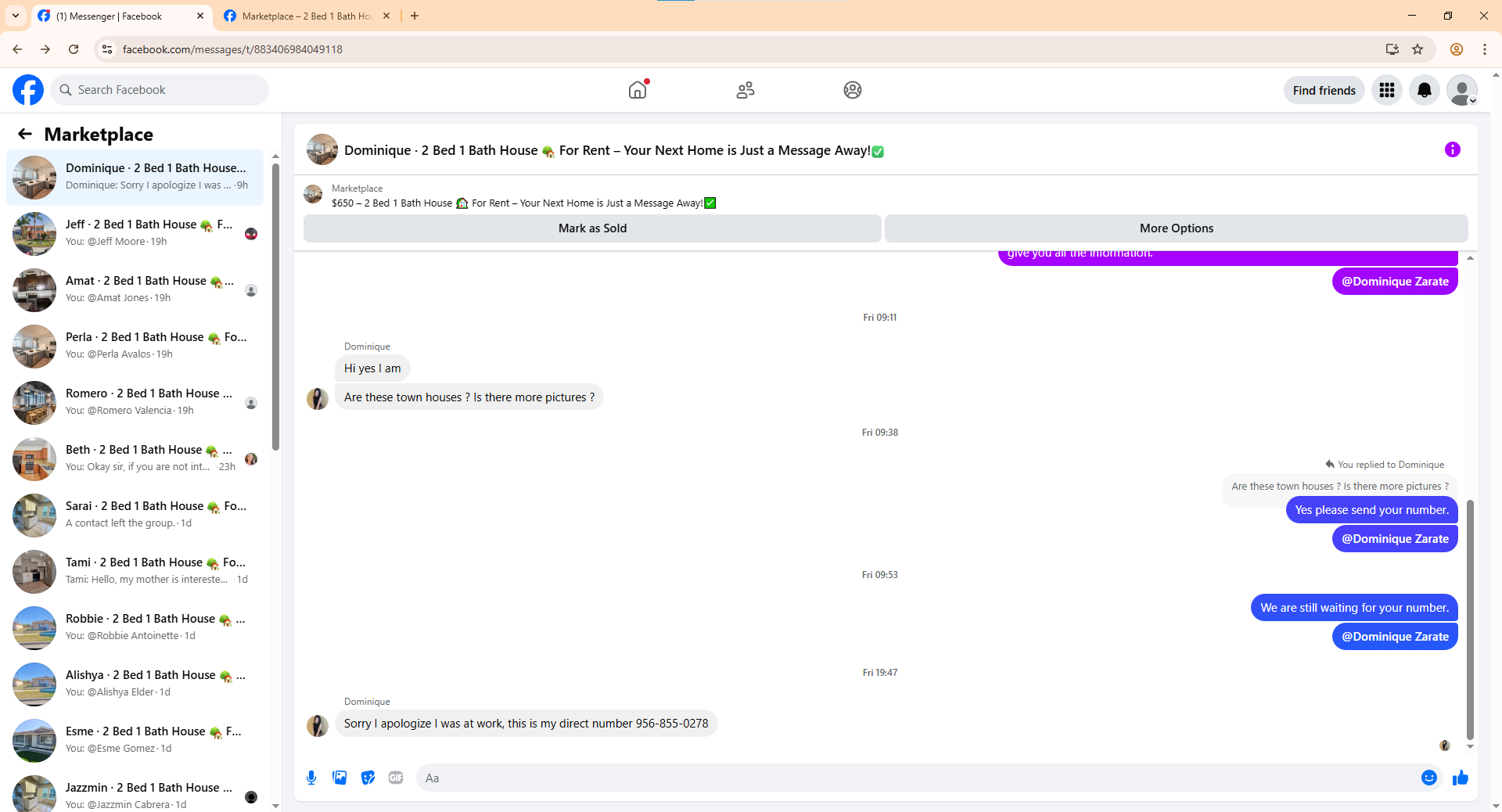Click message with direct number 956-855-0278
This screenshot has width=1502, height=812.
(526, 724)
